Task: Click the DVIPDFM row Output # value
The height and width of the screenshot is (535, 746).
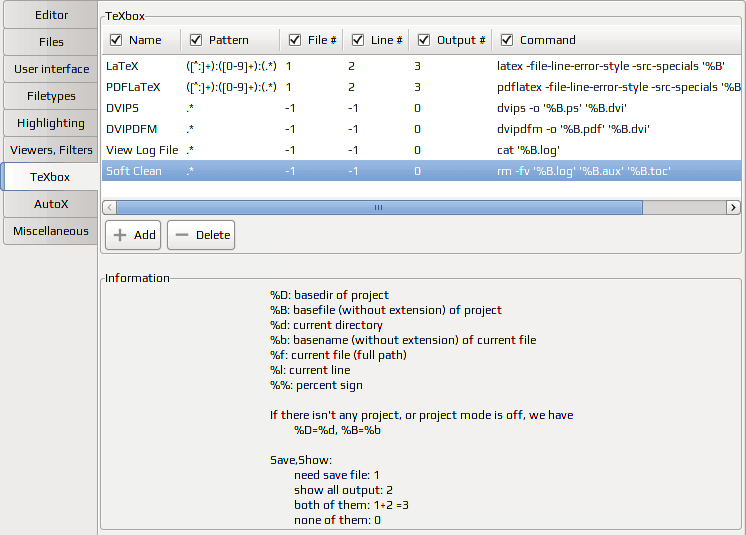Action: pyautogui.click(x=417, y=129)
